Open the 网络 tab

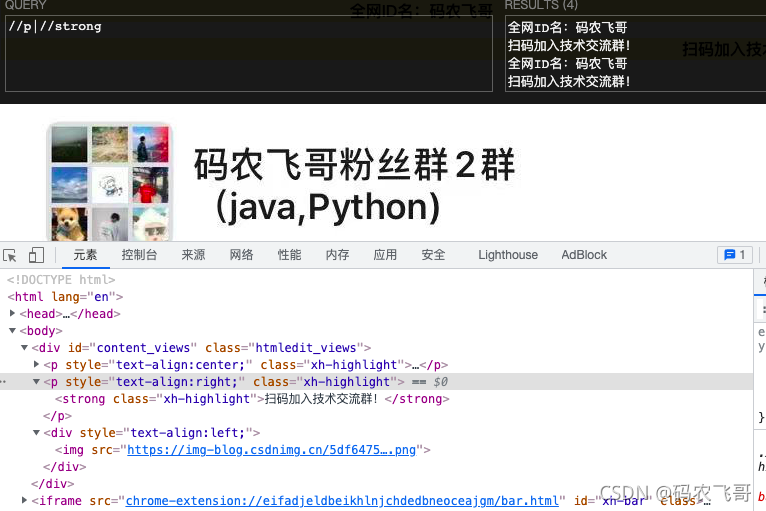pos(241,255)
